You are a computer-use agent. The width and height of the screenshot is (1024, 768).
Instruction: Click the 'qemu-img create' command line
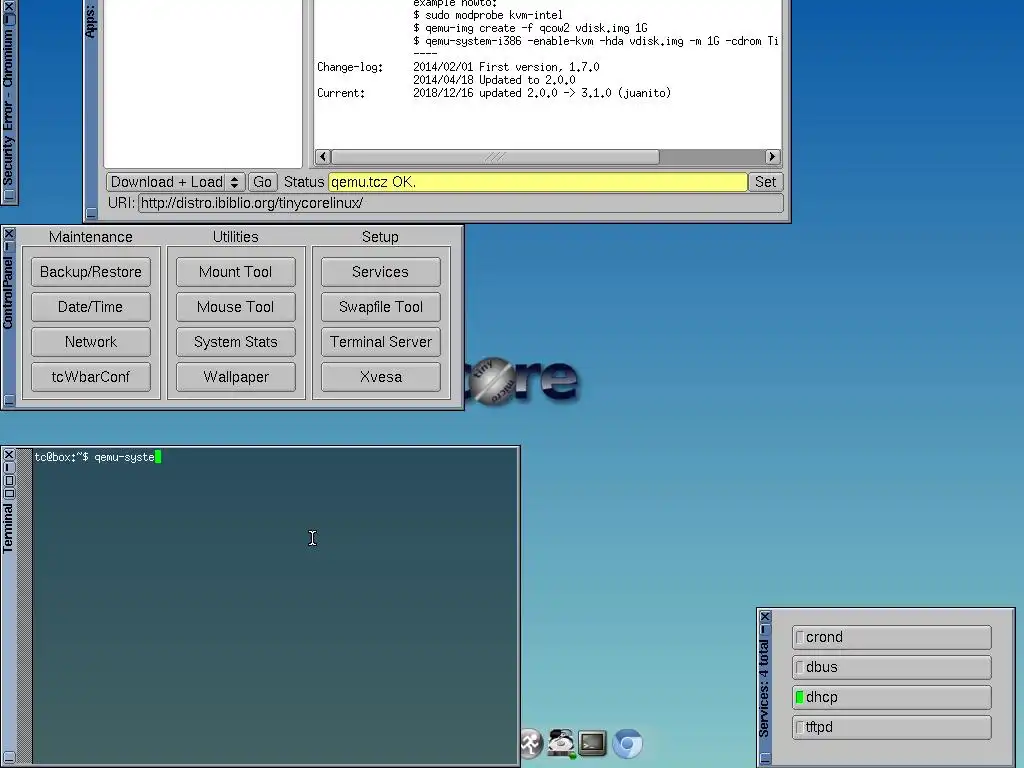point(530,28)
